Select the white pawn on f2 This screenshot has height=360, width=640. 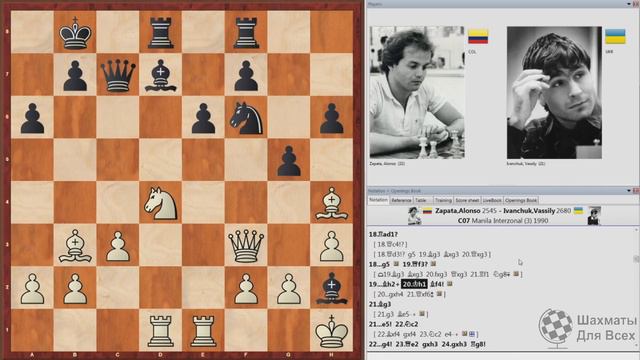246,289
